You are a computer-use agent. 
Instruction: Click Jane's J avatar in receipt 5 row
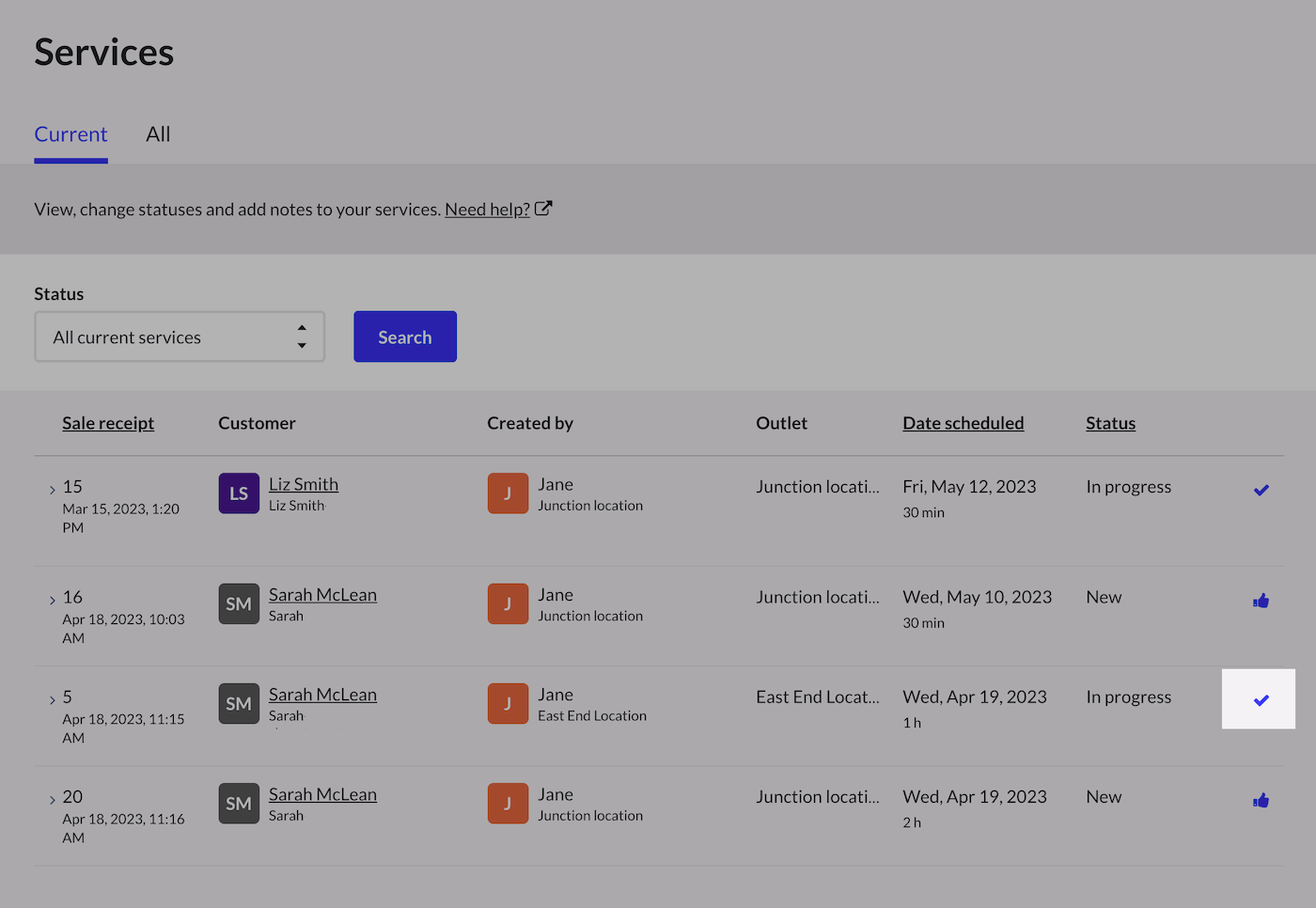coord(508,704)
